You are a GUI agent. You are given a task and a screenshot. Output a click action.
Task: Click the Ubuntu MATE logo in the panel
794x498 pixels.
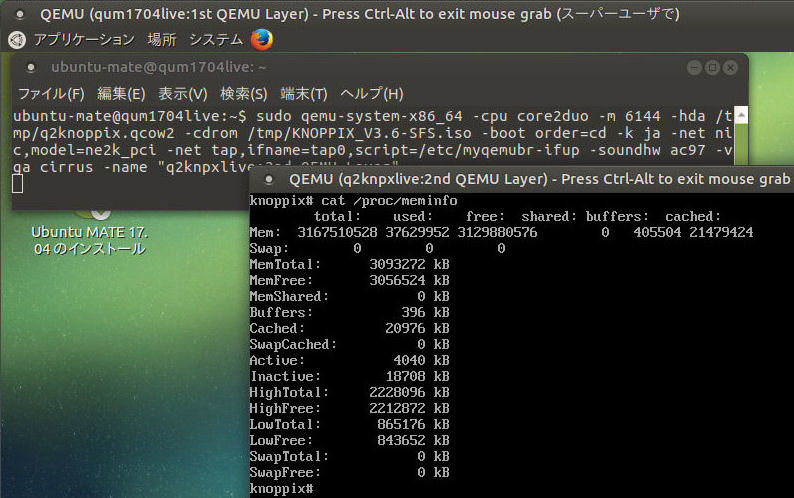click(x=17, y=40)
